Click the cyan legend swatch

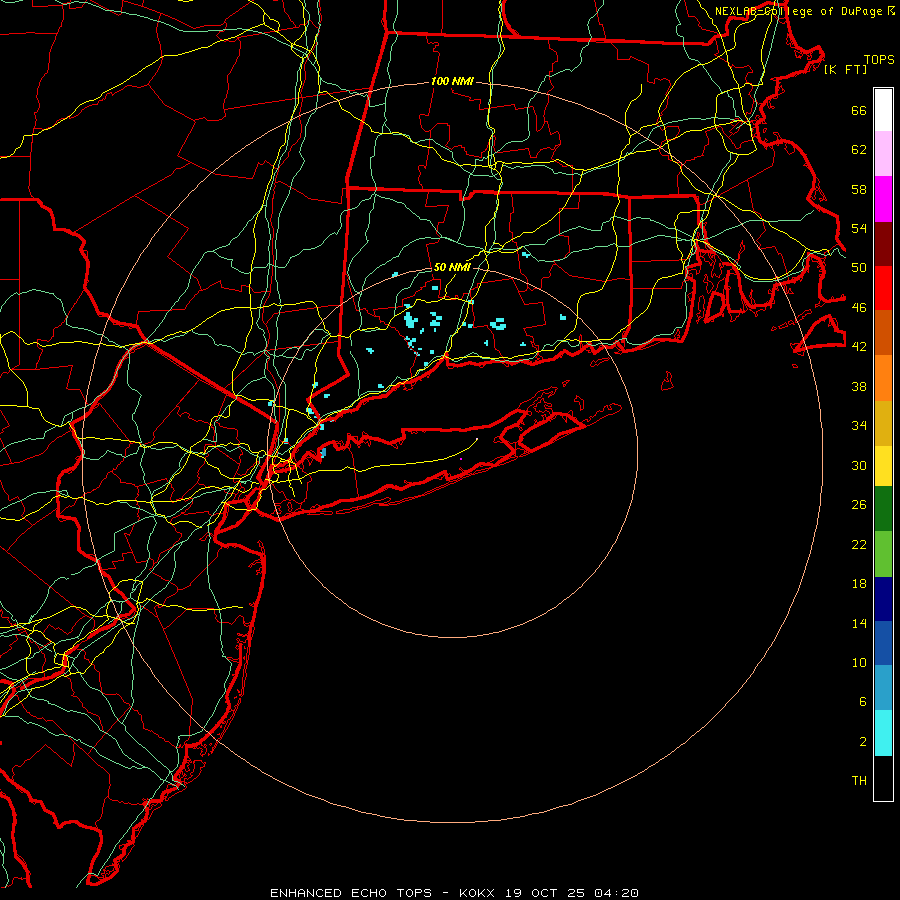point(883,733)
